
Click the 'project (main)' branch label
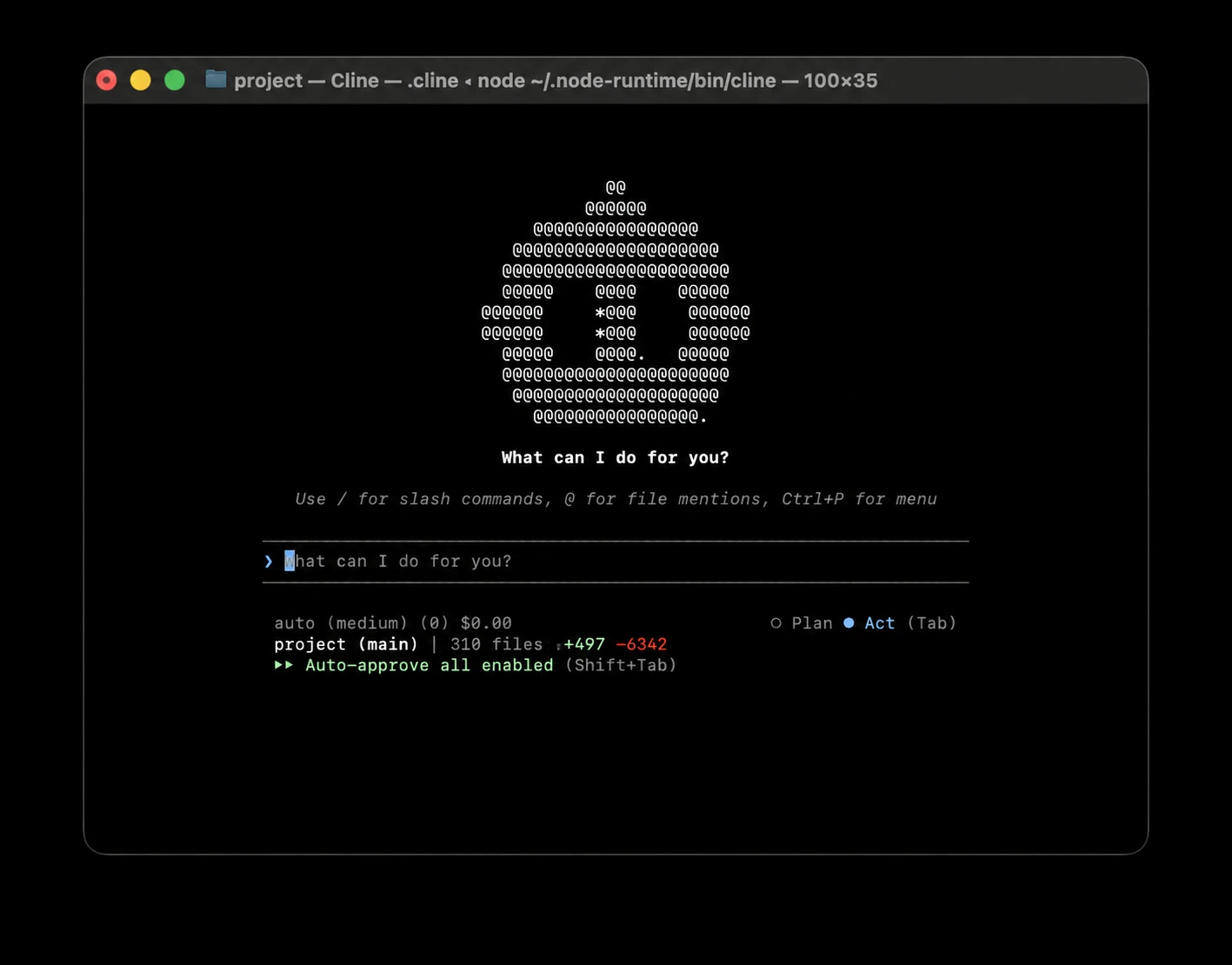(x=346, y=644)
